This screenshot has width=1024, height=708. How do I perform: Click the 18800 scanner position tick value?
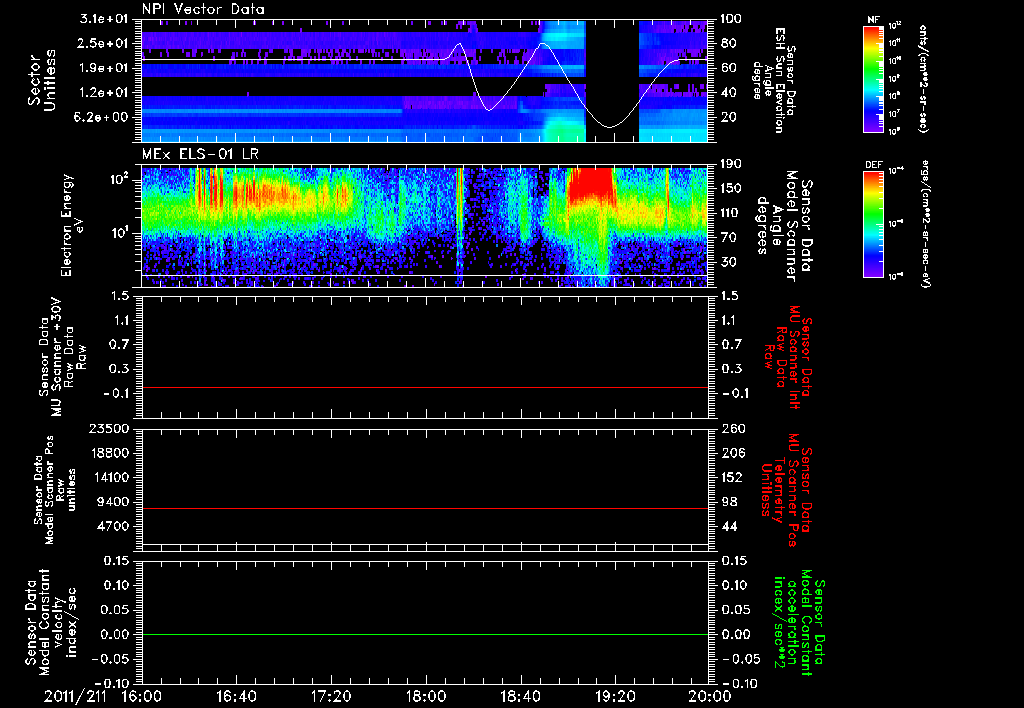pyautogui.click(x=109, y=453)
